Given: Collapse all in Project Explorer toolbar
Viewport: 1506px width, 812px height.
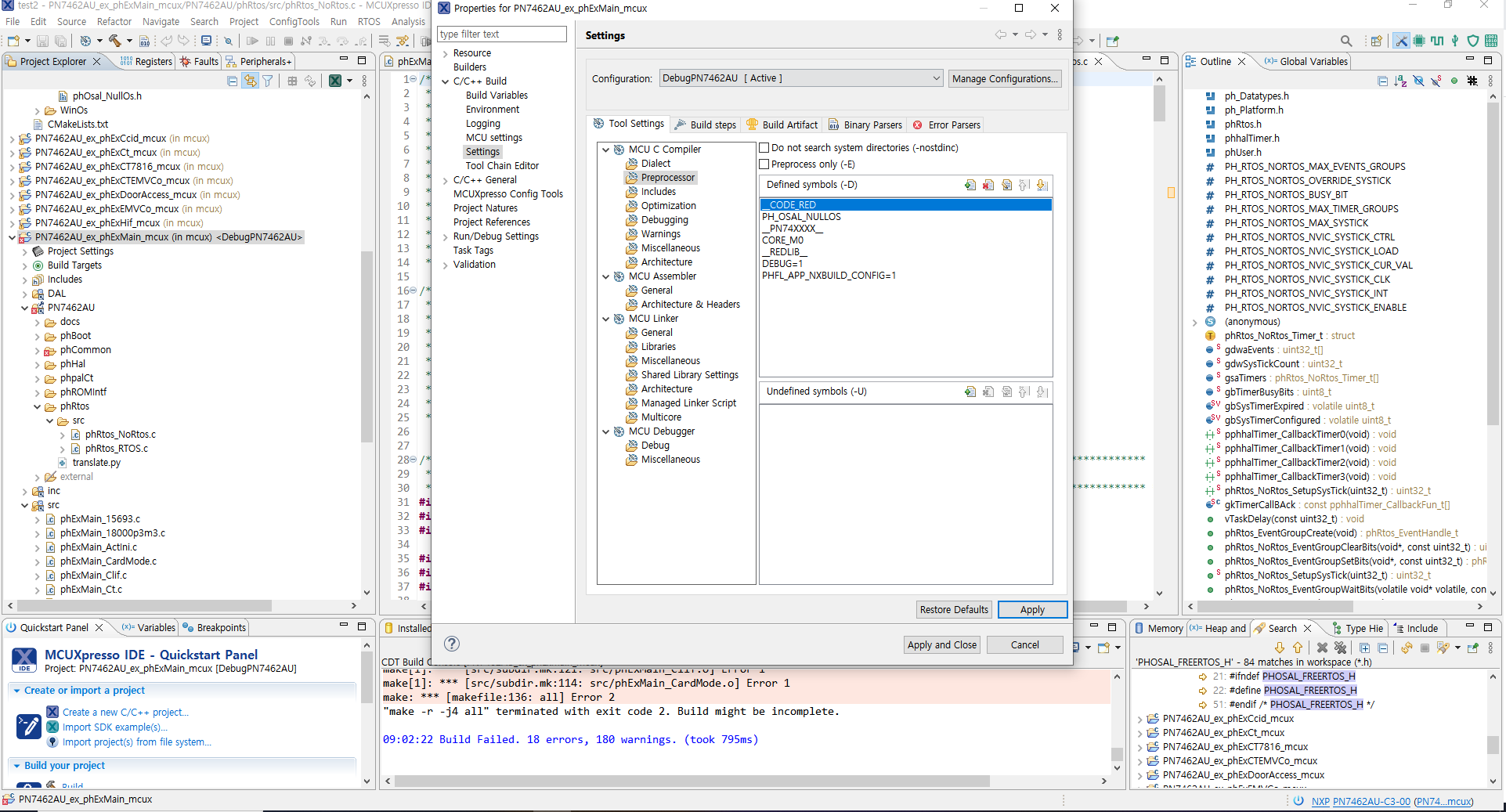Looking at the screenshot, I should point(232,81).
